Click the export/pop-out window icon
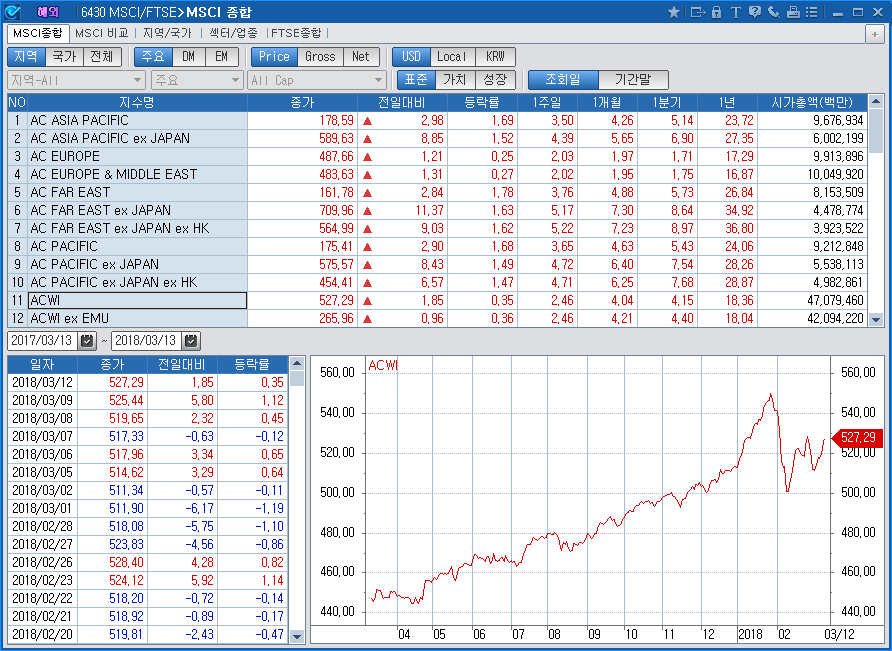 [x=697, y=12]
